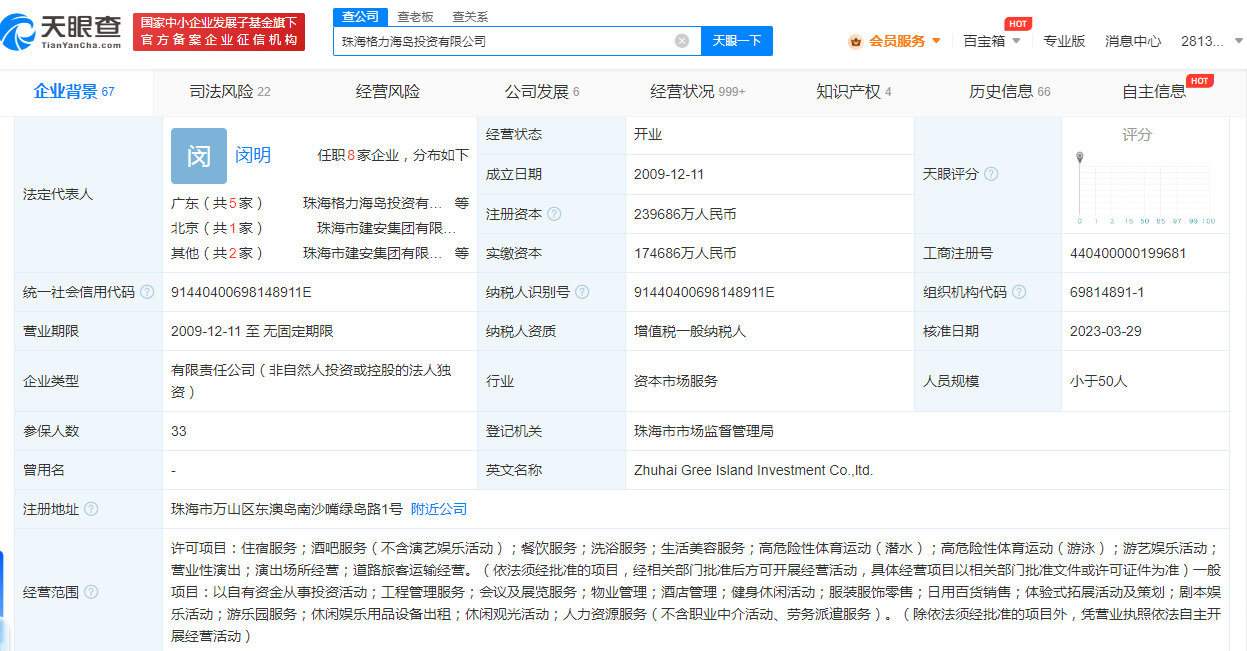Screen dimensions: 1247x651
Task: Open the 附近公司 link
Action: 437,509
